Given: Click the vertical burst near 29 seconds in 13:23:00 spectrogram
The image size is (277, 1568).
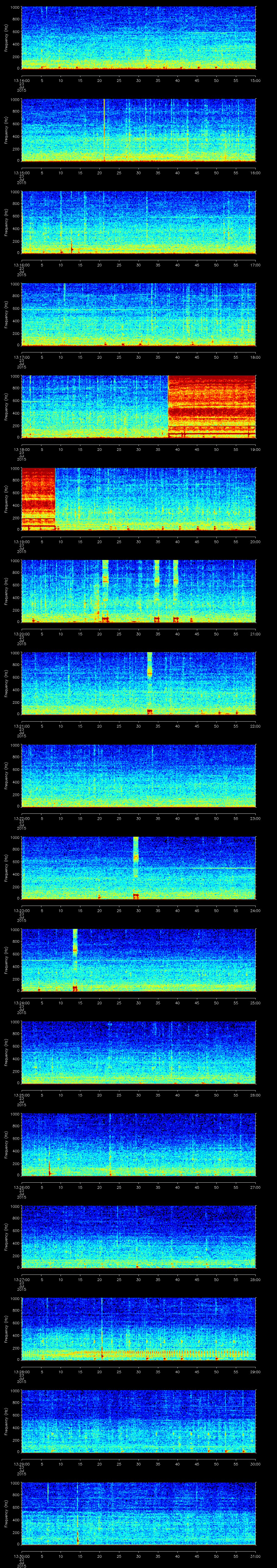Looking at the screenshot, I should [x=136, y=868].
